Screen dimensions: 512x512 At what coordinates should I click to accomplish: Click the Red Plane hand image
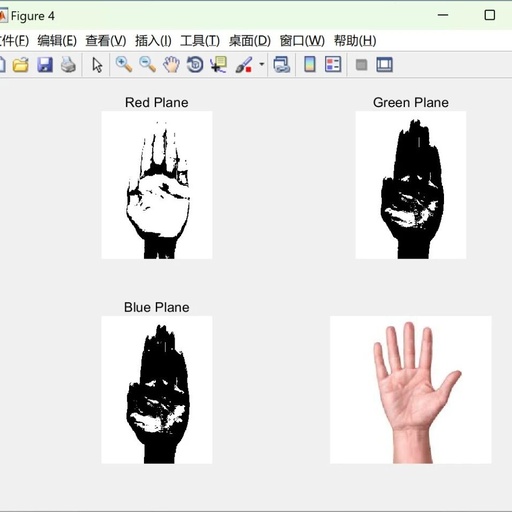click(157, 185)
